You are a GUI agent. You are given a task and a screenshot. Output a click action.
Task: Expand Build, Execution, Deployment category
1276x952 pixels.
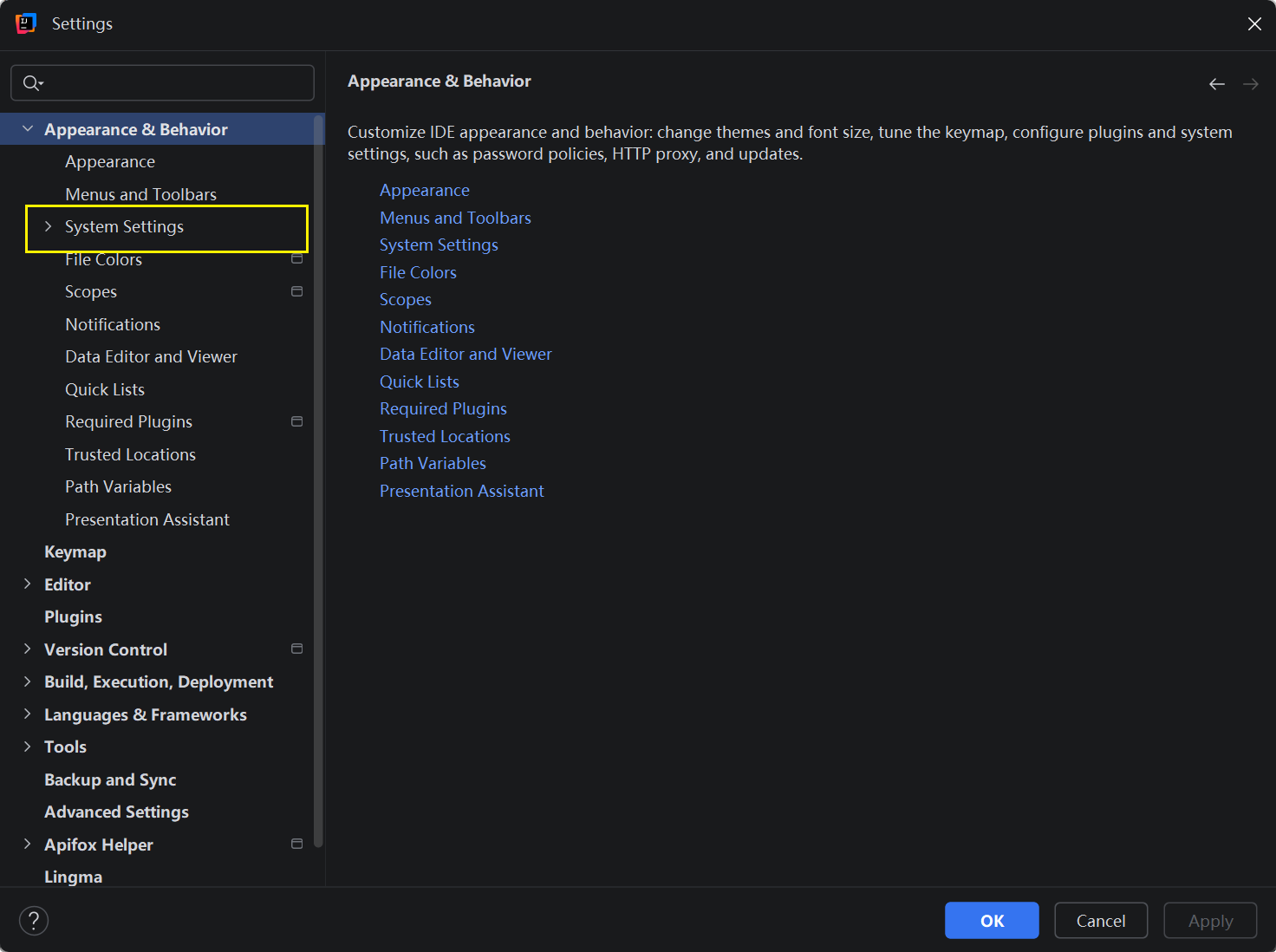[28, 682]
